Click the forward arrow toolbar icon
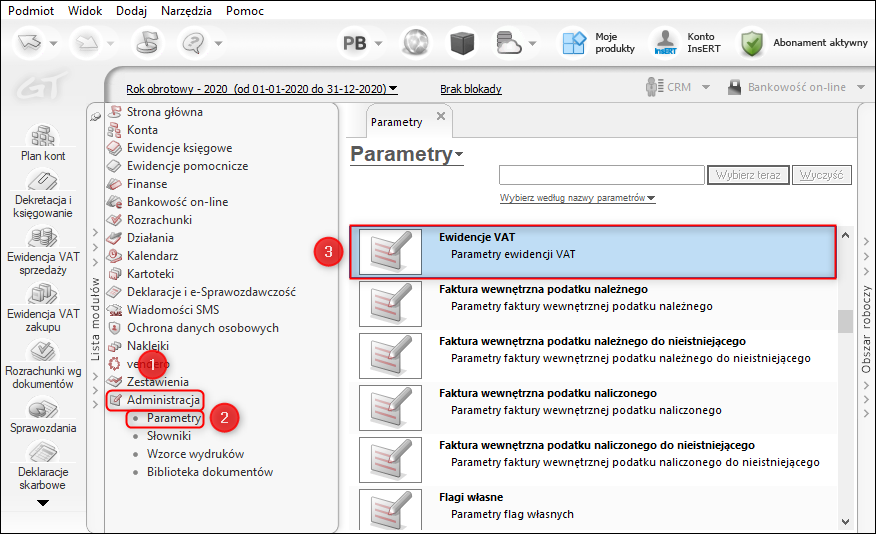Screen dimensions: 876x534 pos(87,43)
